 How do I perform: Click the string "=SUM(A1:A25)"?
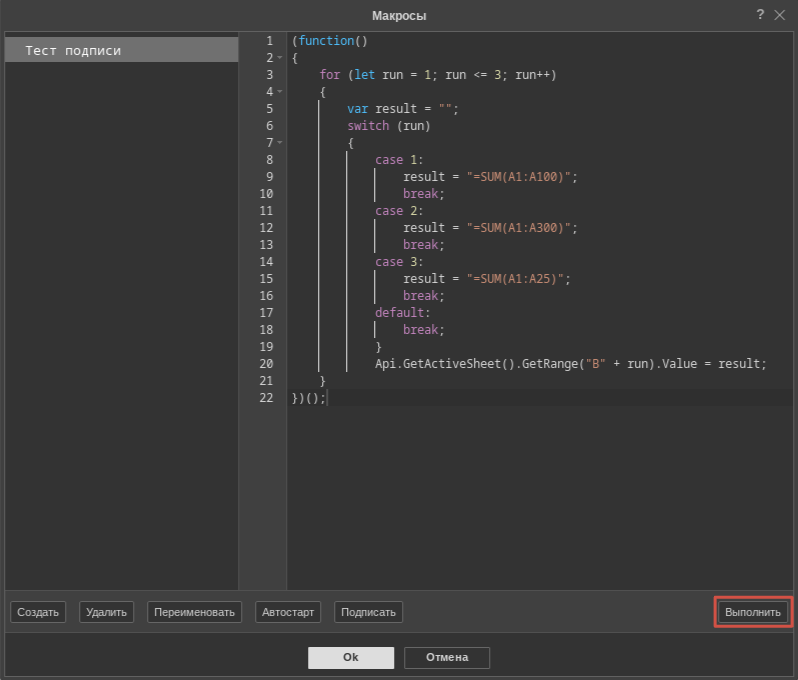(515, 278)
